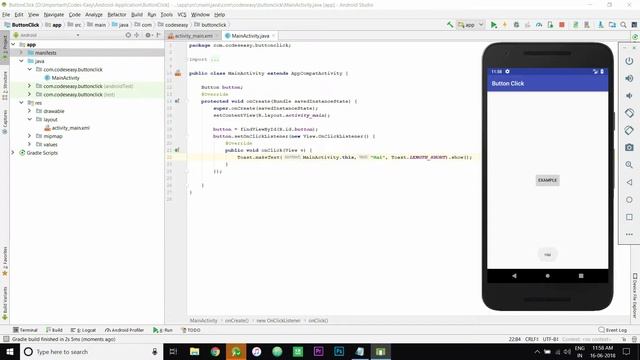Image resolution: width=640 pixels, height=360 pixels.
Task: Click the emulator power button icon
Action: pos(629,61)
